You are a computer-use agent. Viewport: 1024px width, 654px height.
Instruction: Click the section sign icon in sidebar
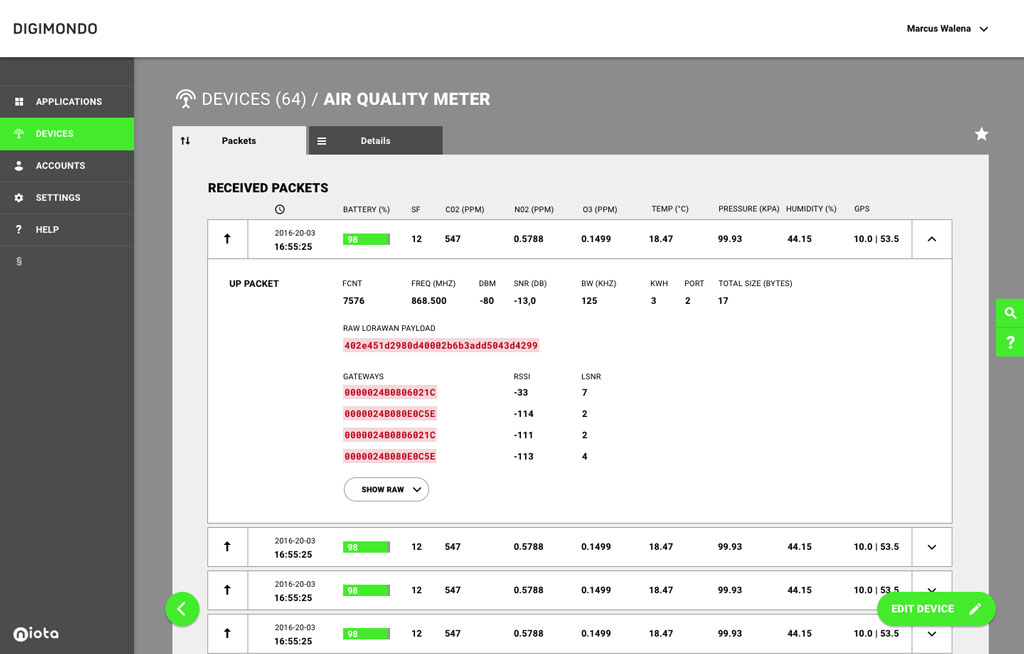[x=19, y=261]
